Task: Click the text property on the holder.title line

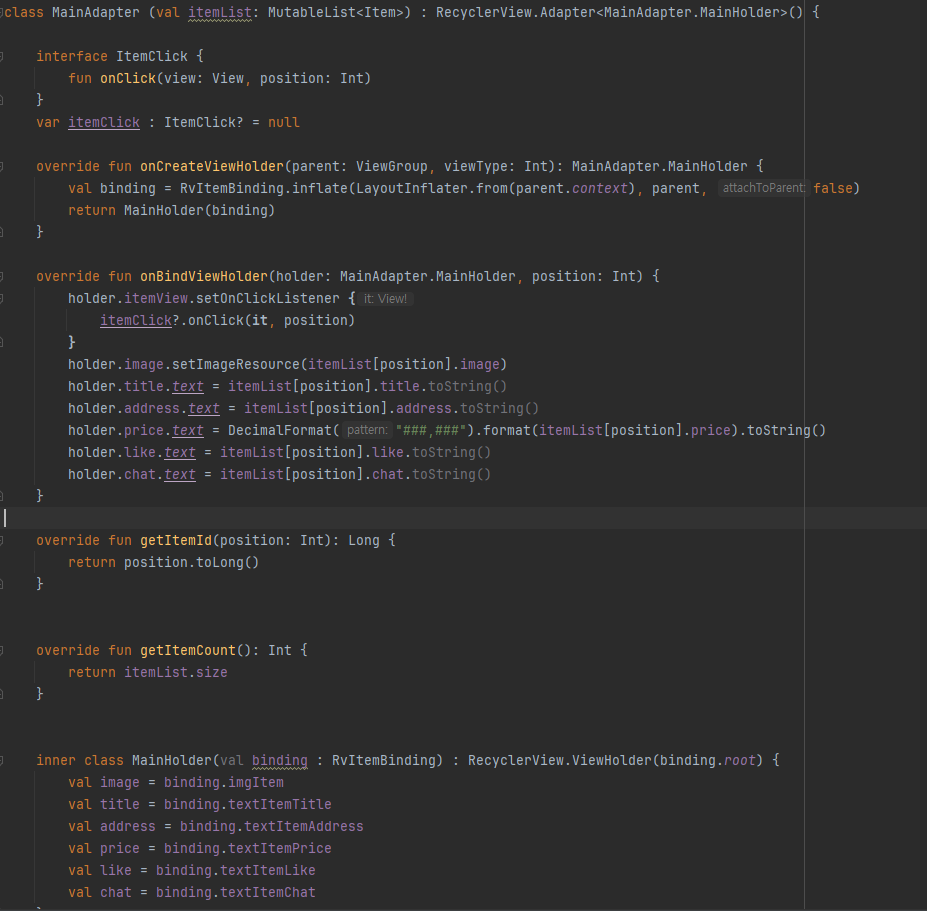Action: point(188,387)
